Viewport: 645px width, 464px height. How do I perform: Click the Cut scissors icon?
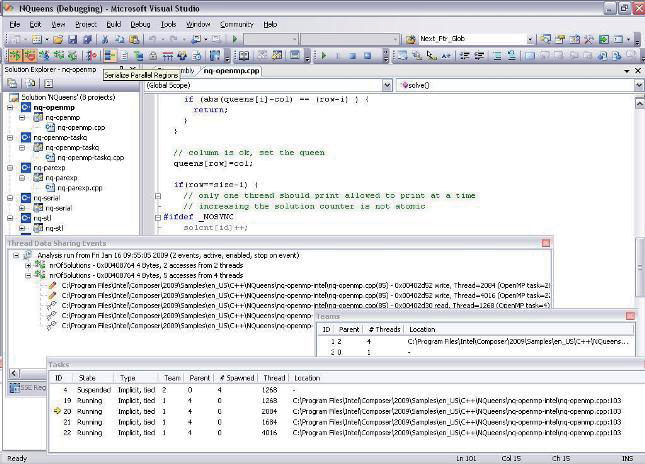[x=105, y=39]
